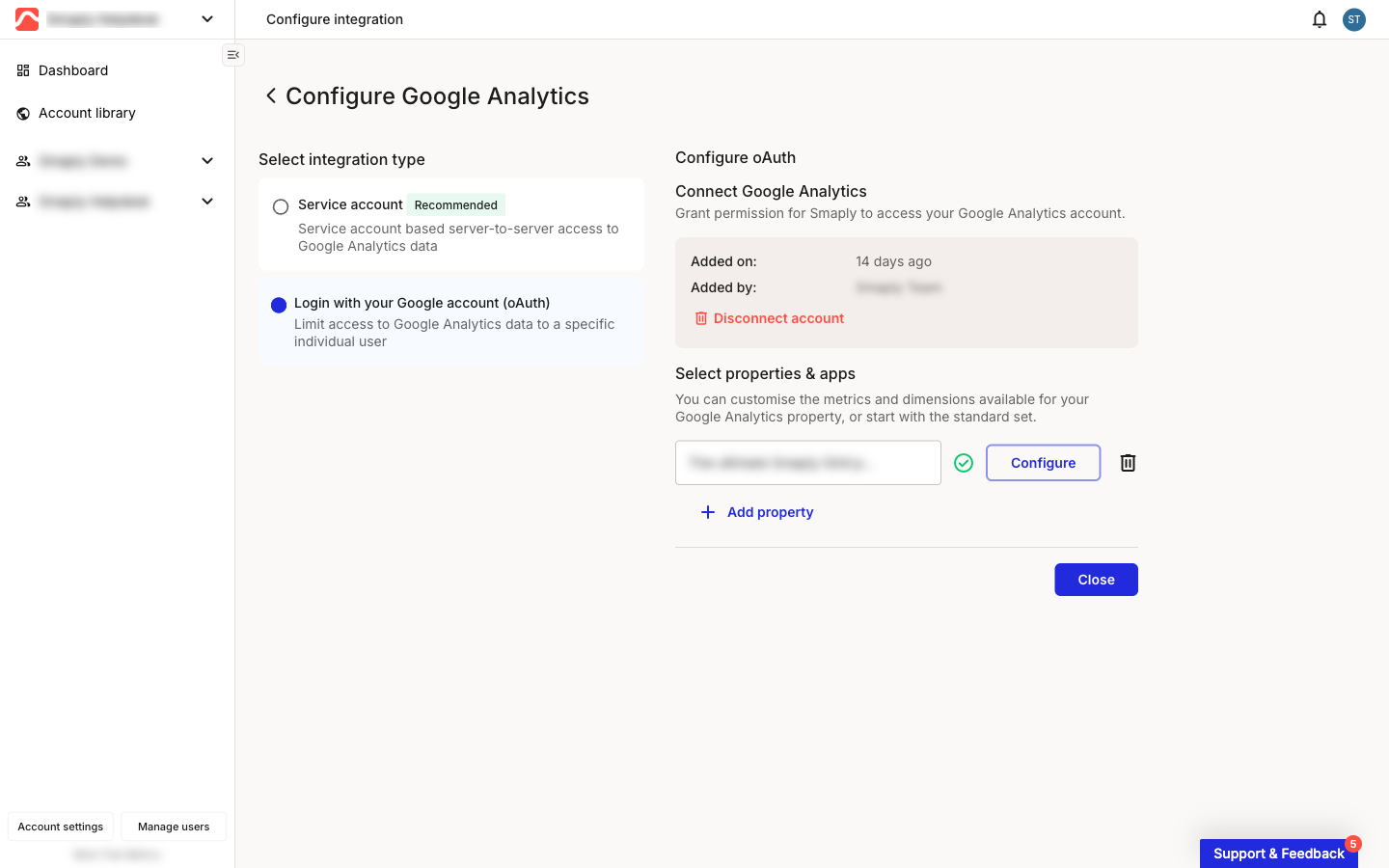
Task: Collapse the sidebar with the toggle icon
Action: click(x=233, y=55)
